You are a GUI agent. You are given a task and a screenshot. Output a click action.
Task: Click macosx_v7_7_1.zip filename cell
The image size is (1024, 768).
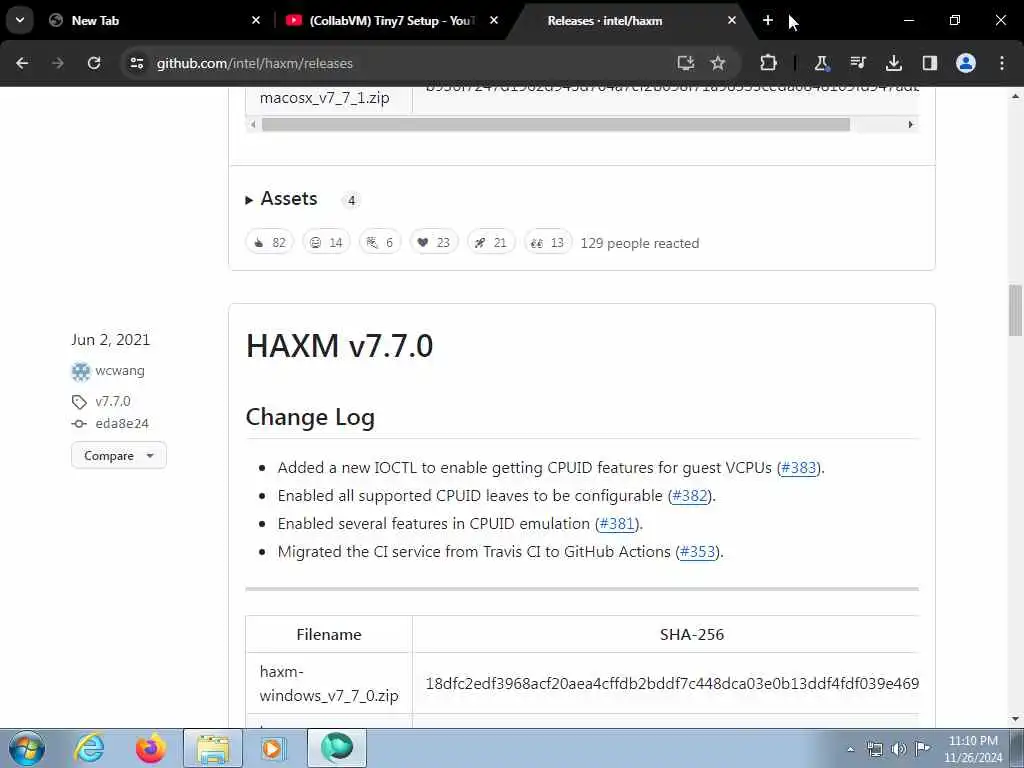tap(329, 98)
